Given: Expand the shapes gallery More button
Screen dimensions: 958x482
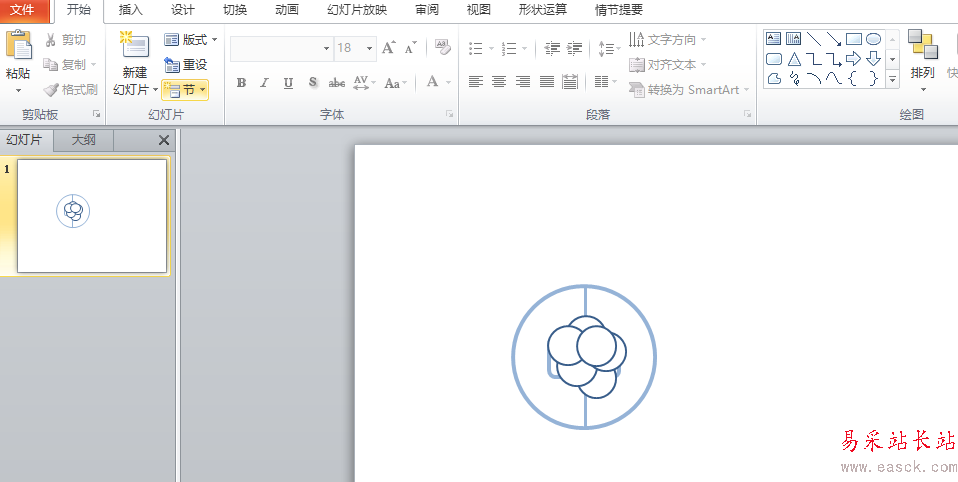Looking at the screenshot, I should tap(893, 79).
